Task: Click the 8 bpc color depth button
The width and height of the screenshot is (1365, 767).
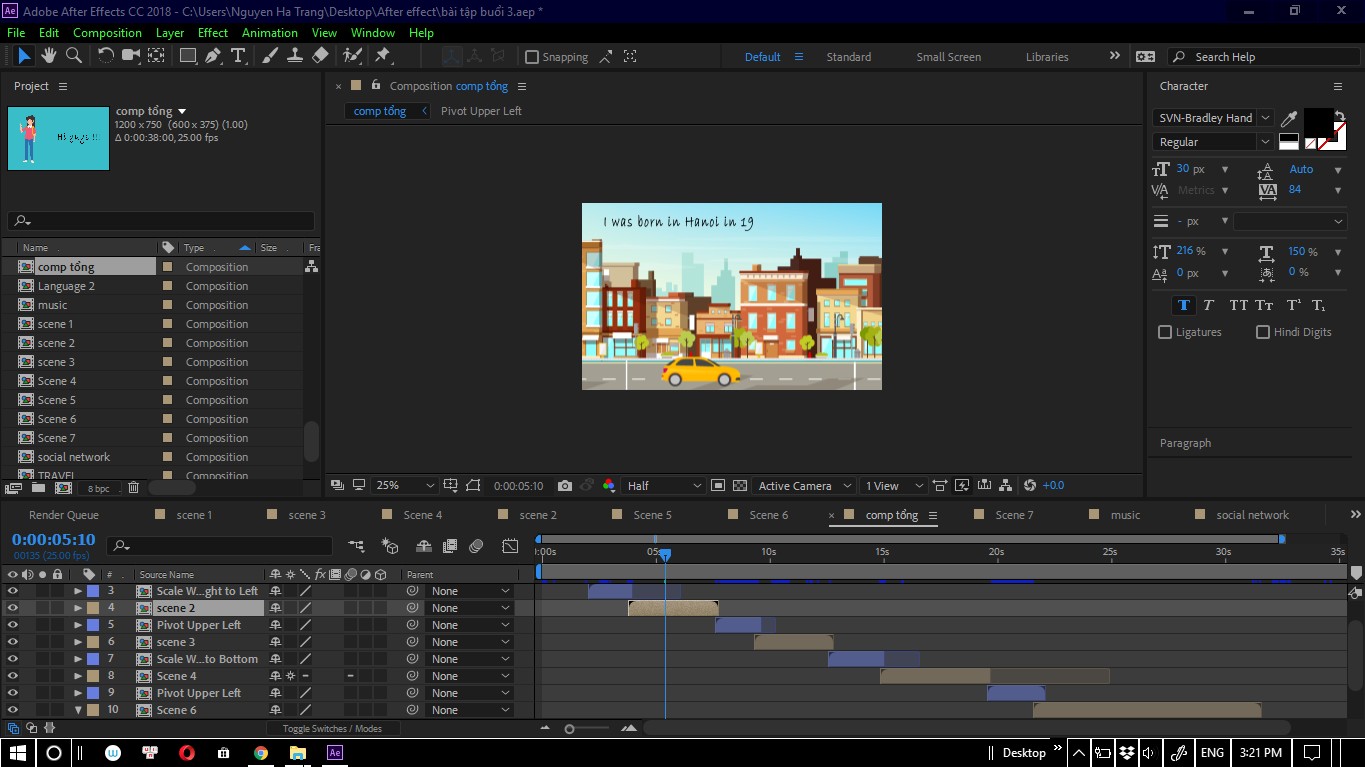Action: (99, 488)
